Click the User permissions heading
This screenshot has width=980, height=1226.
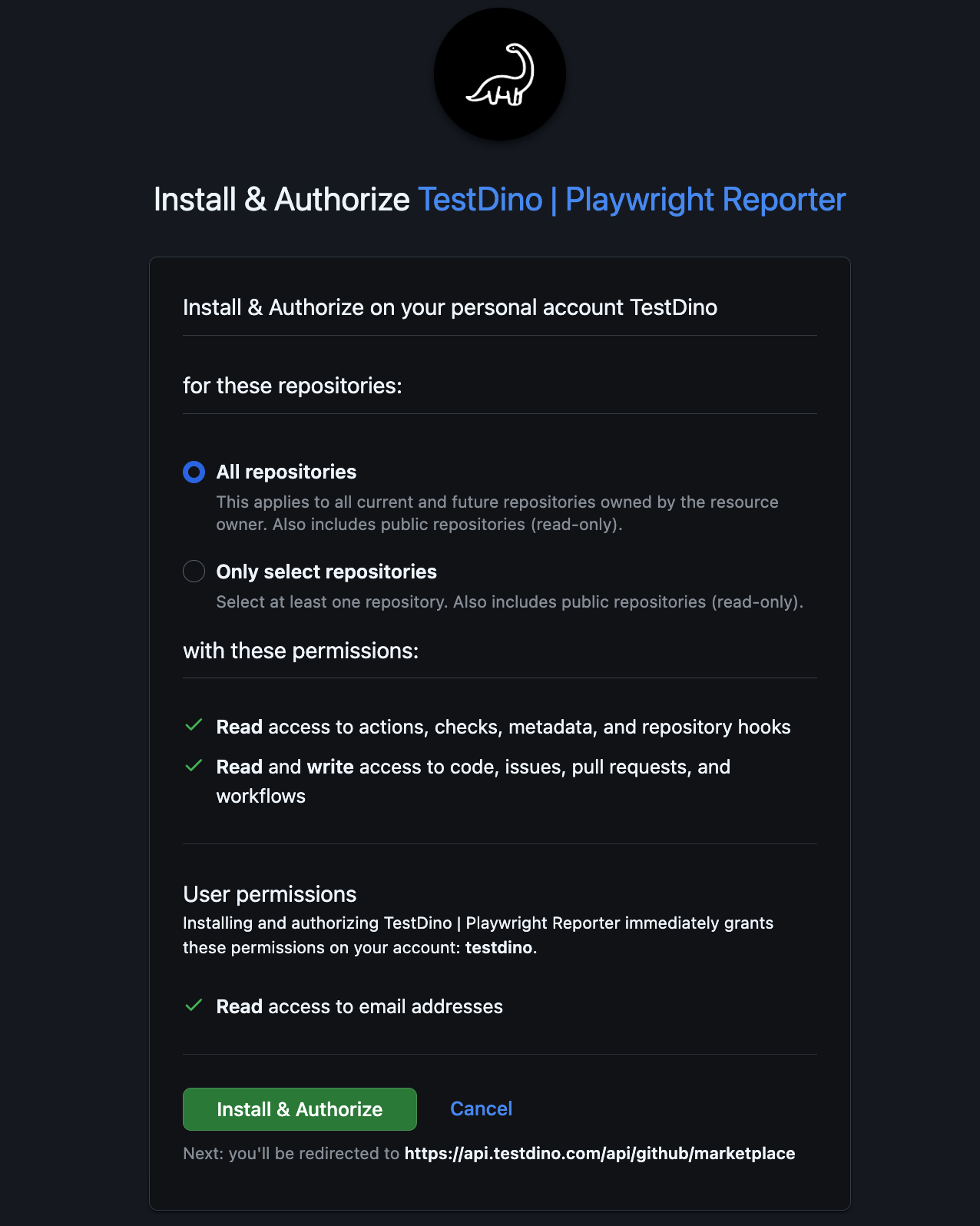[x=270, y=894]
